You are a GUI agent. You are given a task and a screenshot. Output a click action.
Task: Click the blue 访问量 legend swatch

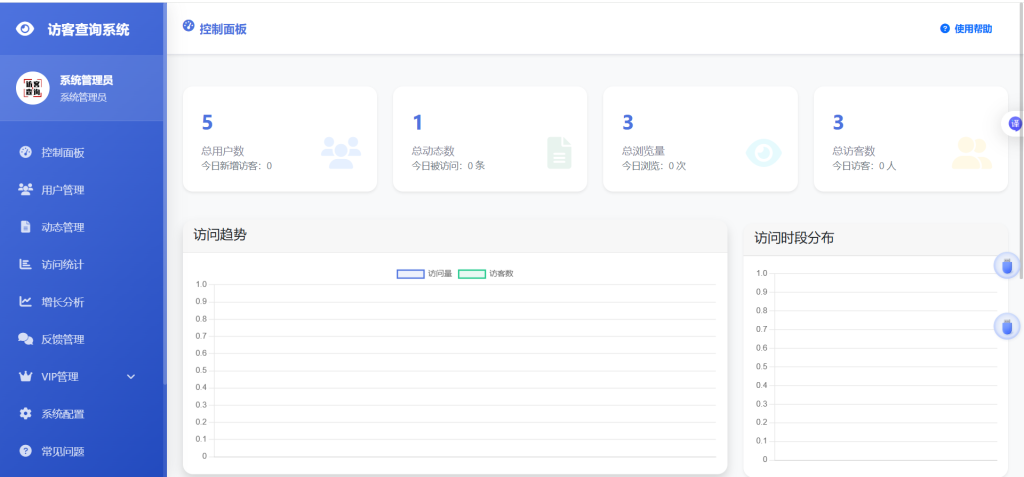(x=410, y=274)
